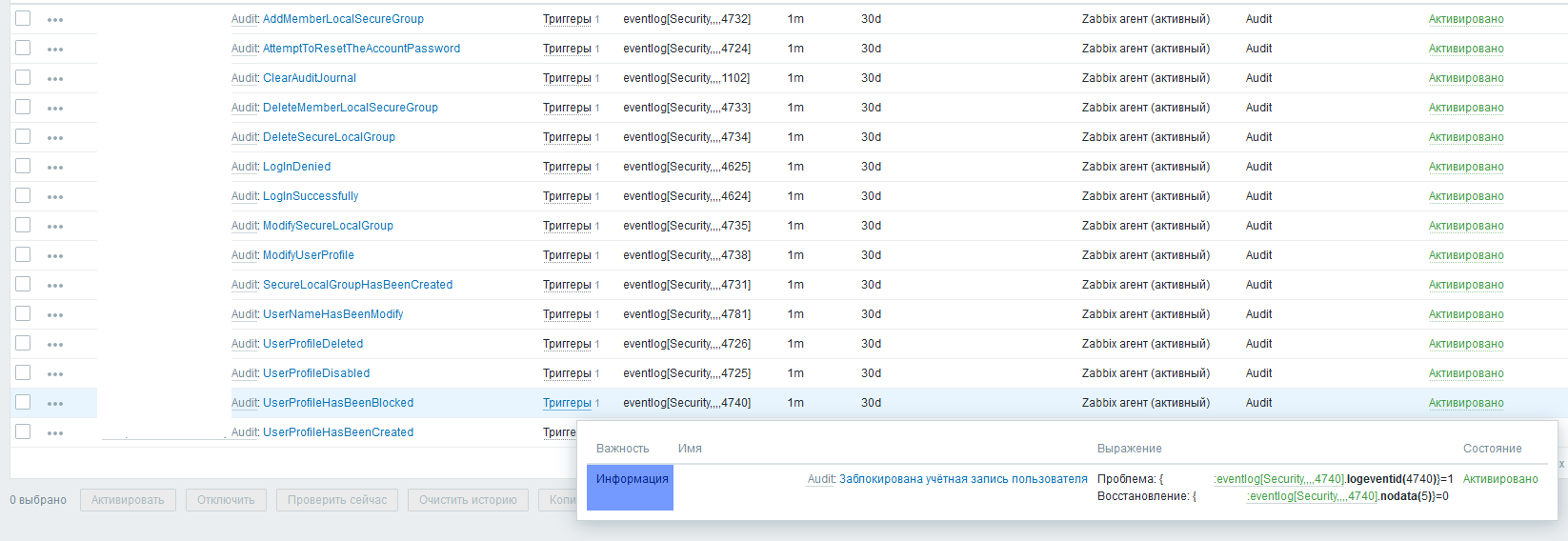This screenshot has width=1568, height=541.
Task: Show triggers for AddMemberLocalSecureGroup item
Action: point(567,19)
